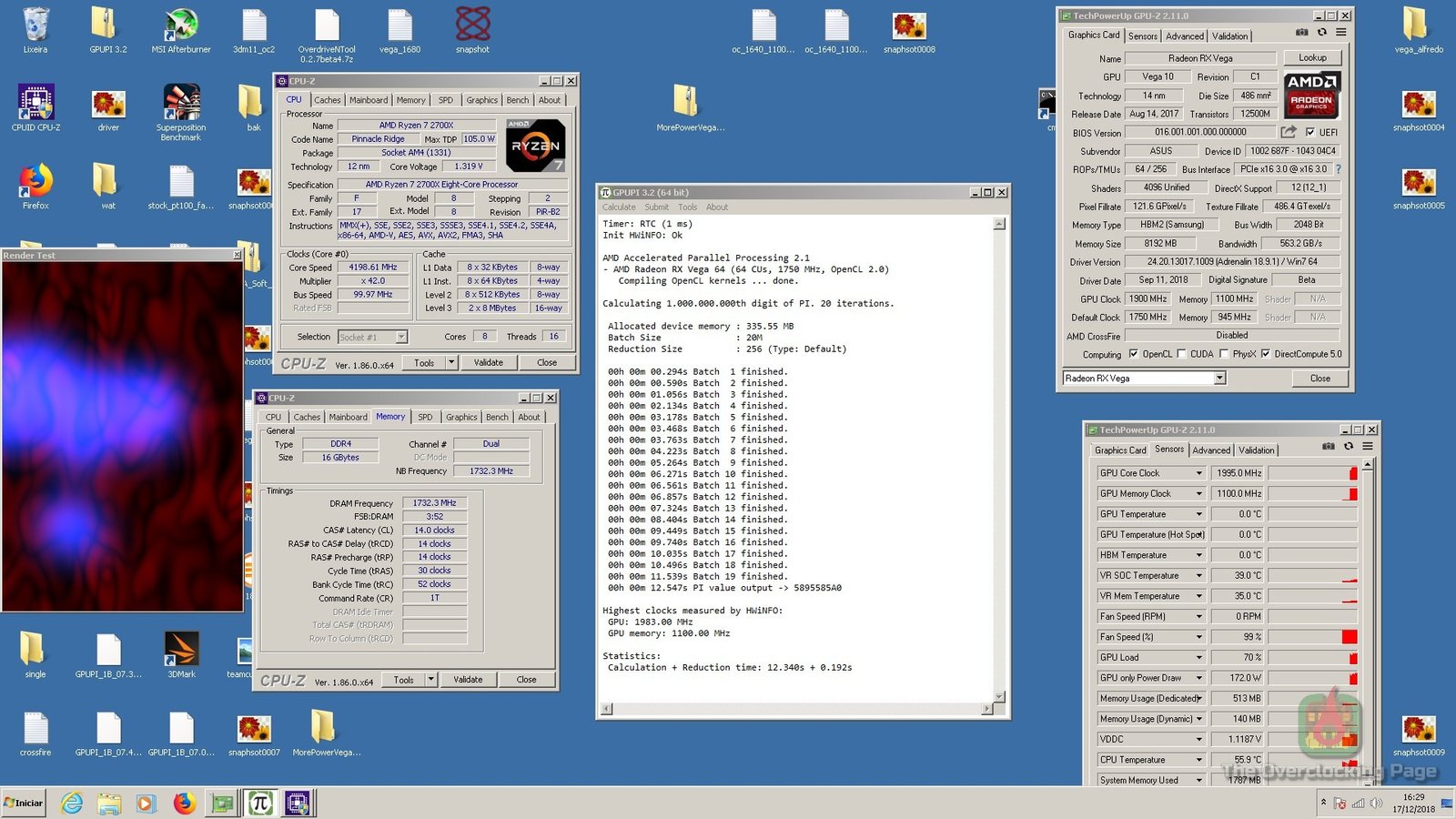Open the Radeon RX Vega card dropdown
Image resolution: width=1456 pixels, height=819 pixels.
(1219, 379)
